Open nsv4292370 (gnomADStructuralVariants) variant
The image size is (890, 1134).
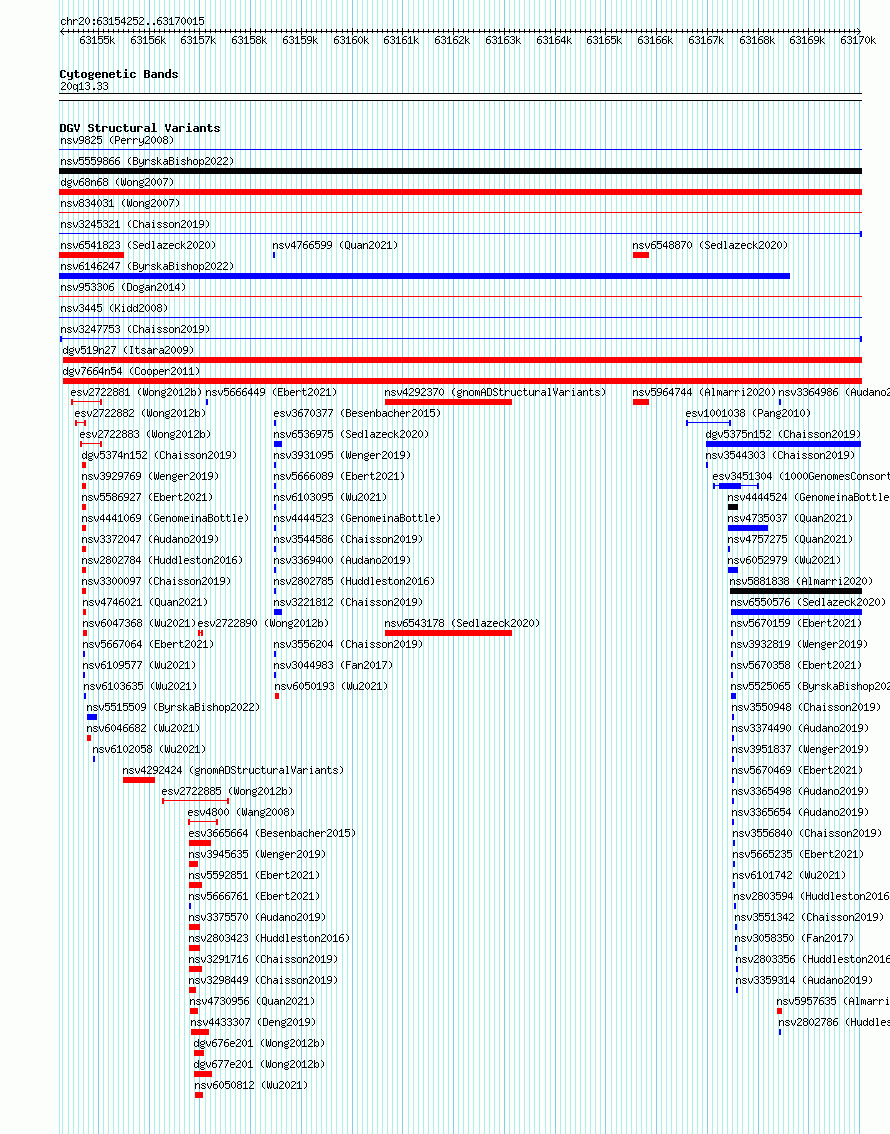(495, 392)
